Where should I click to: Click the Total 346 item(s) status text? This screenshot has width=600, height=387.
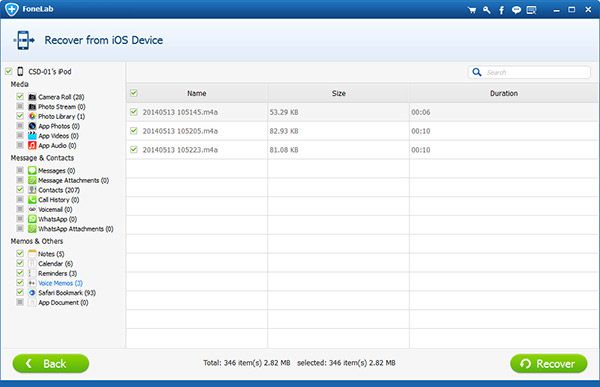coord(247,363)
